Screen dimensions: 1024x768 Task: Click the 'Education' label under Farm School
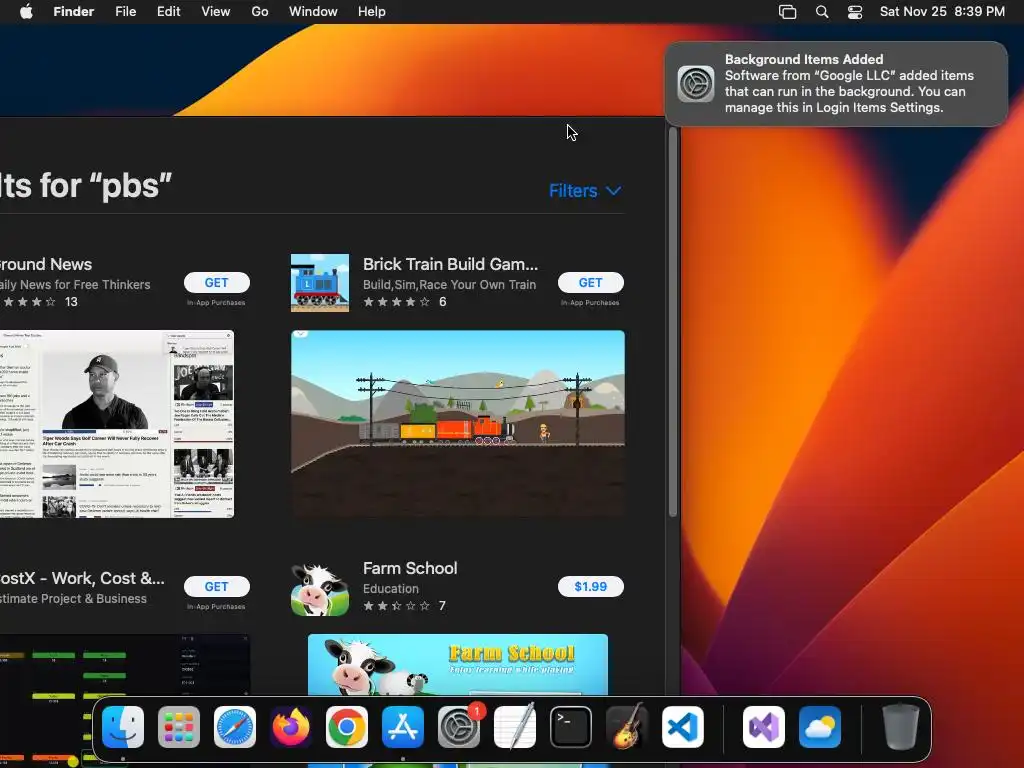pyautogui.click(x=391, y=589)
